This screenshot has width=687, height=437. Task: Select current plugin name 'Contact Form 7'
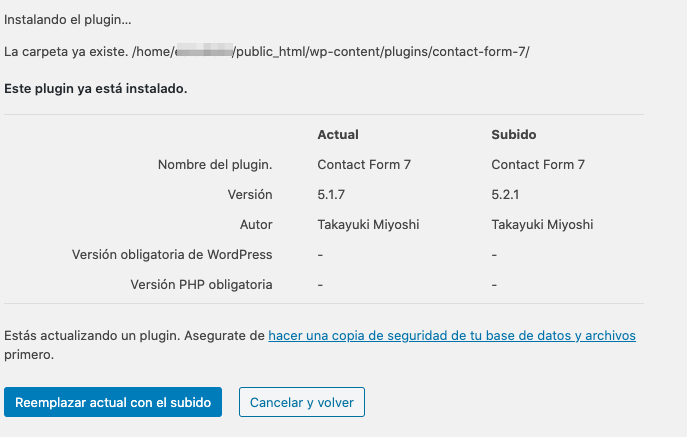point(364,165)
